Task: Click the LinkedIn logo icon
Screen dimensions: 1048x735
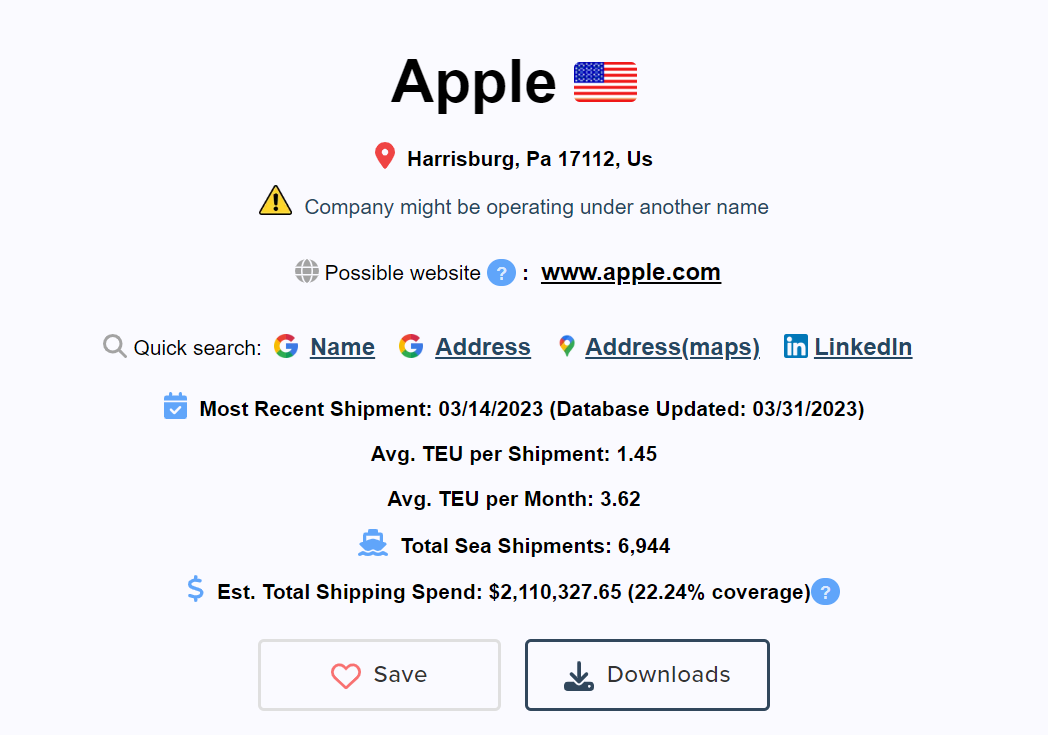Action: (x=796, y=346)
